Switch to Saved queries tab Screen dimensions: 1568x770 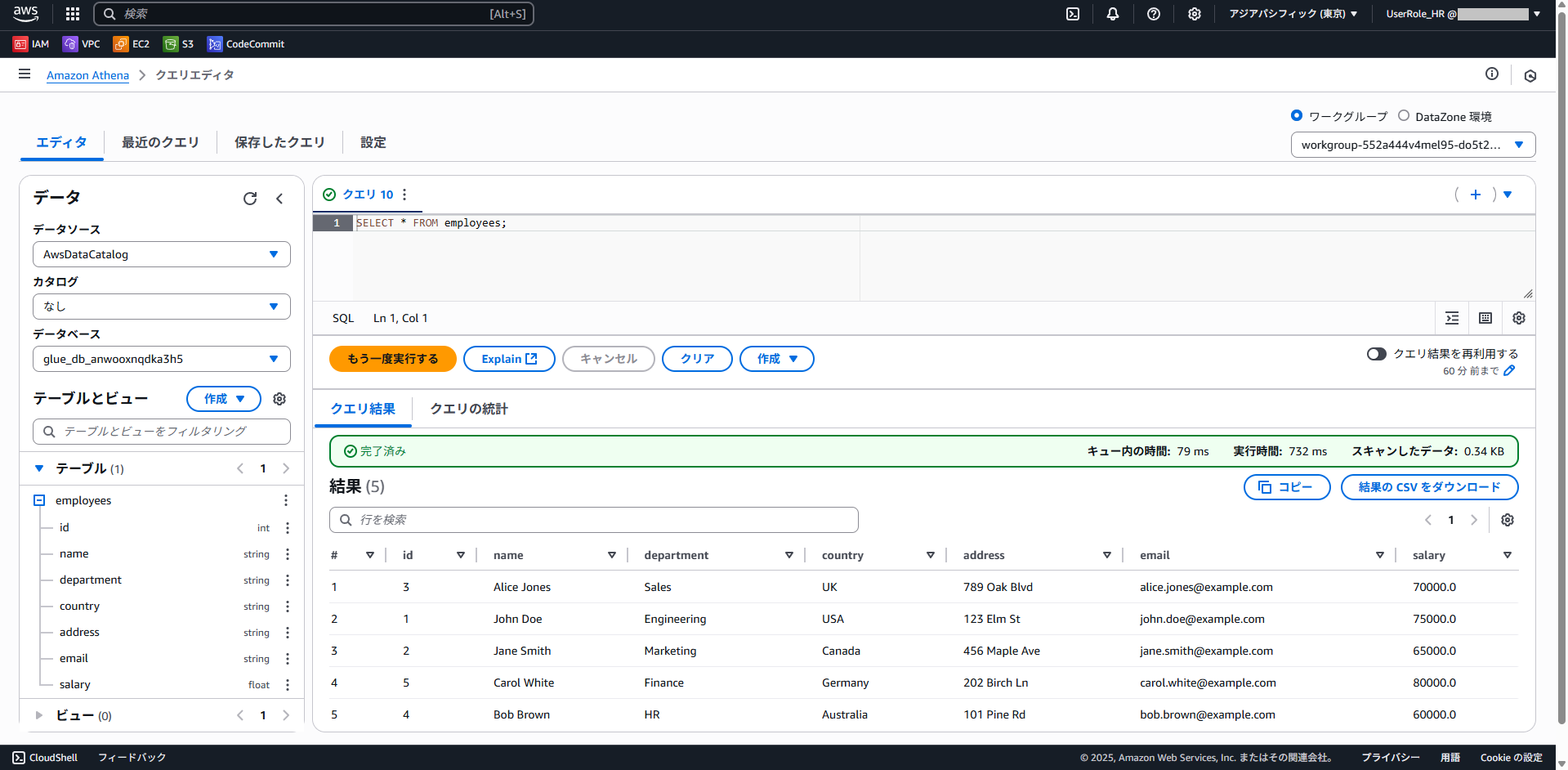pyautogui.click(x=279, y=142)
